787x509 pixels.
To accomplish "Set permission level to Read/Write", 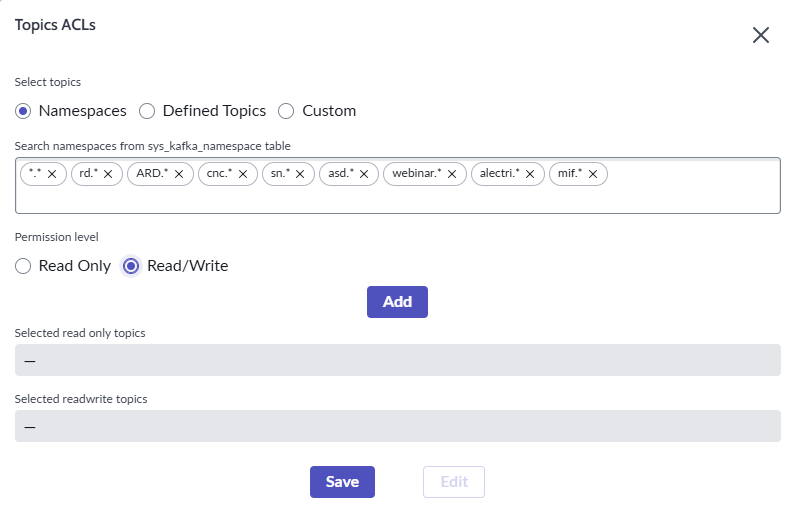I will 131,266.
